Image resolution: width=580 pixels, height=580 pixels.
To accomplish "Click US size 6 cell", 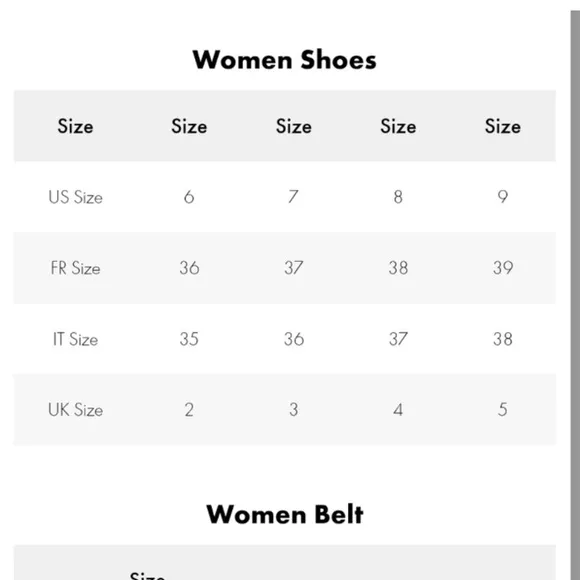I will pyautogui.click(x=189, y=197).
